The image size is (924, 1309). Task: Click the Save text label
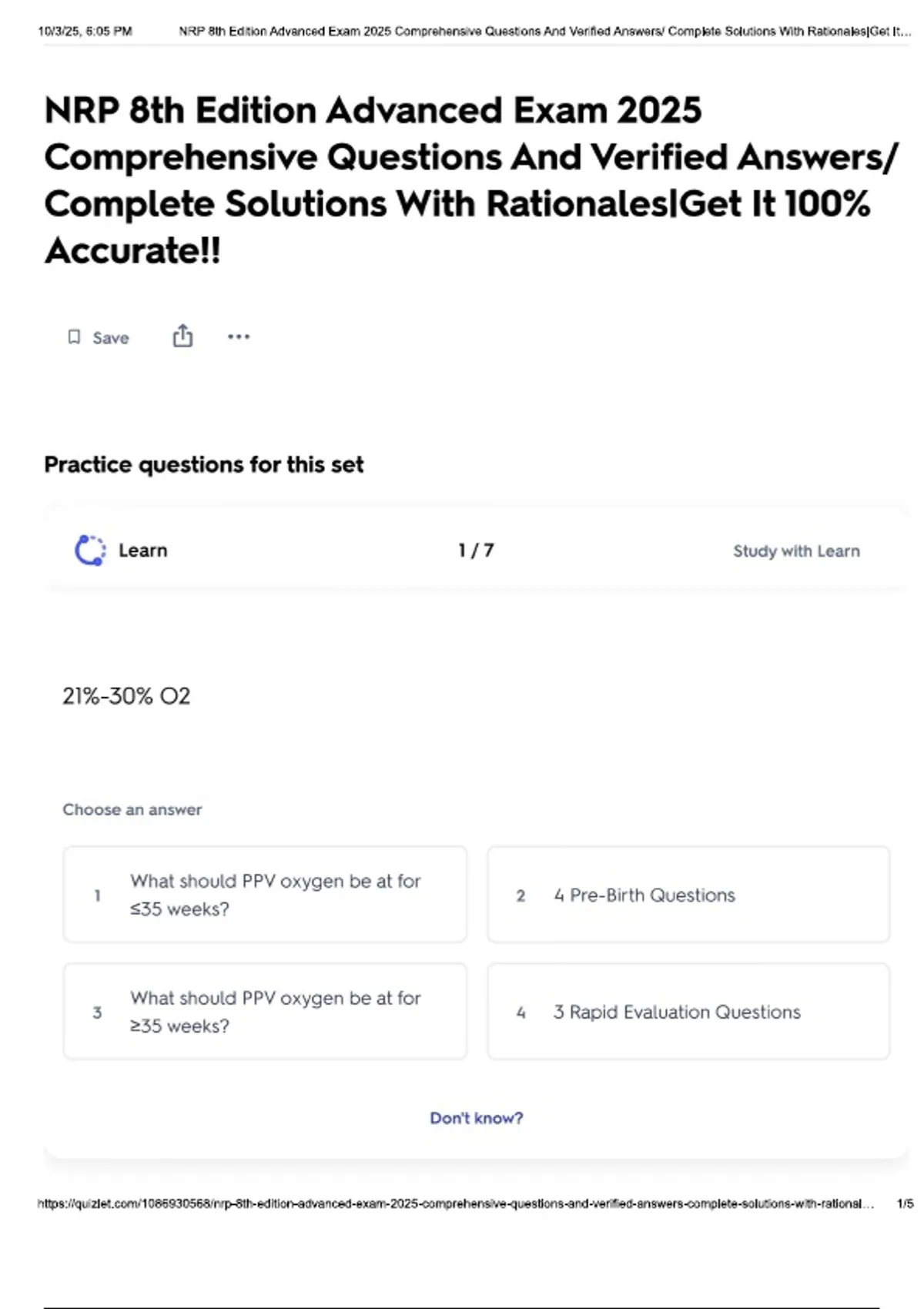pyautogui.click(x=111, y=338)
